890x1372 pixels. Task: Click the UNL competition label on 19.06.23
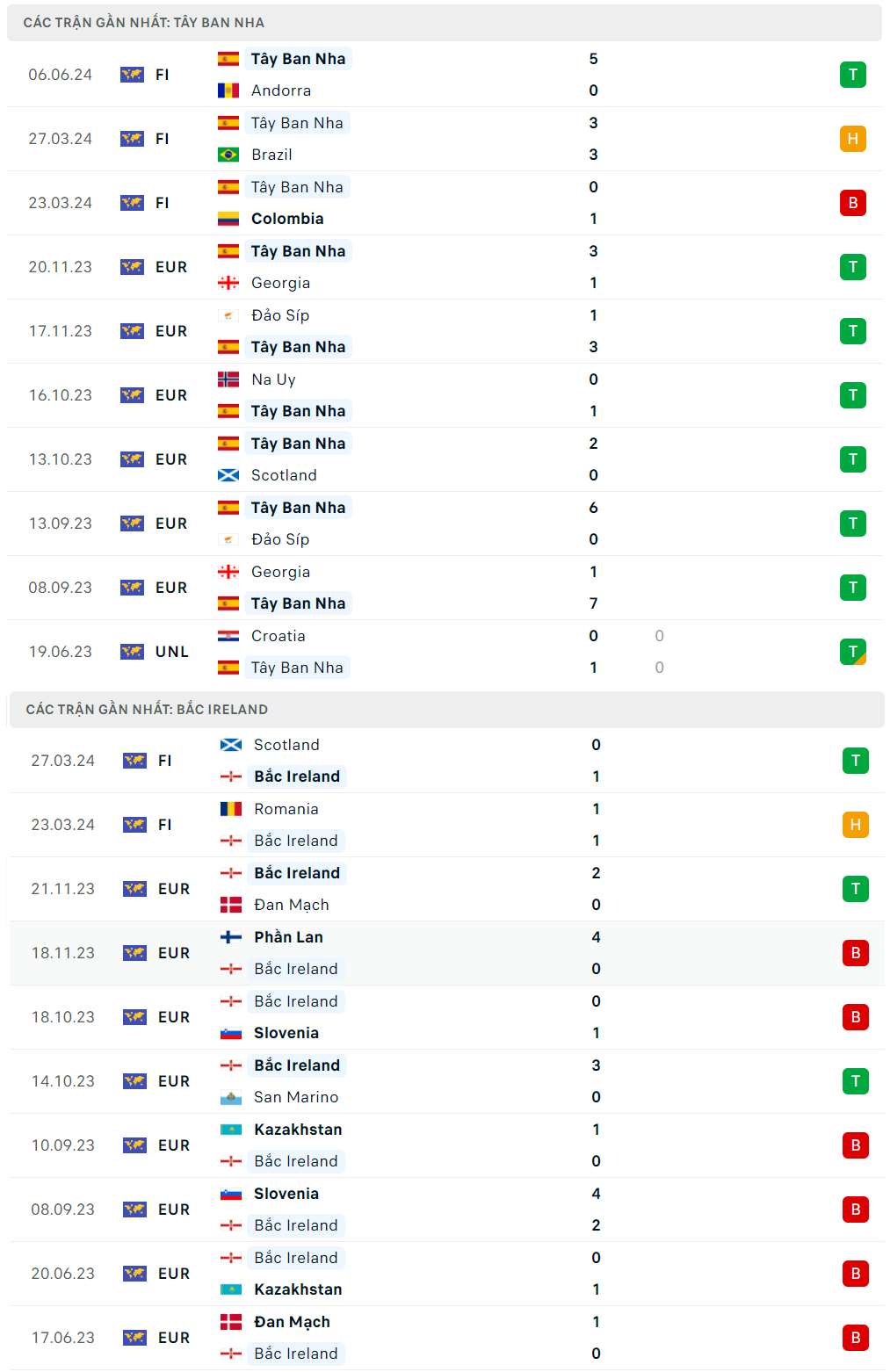point(172,652)
